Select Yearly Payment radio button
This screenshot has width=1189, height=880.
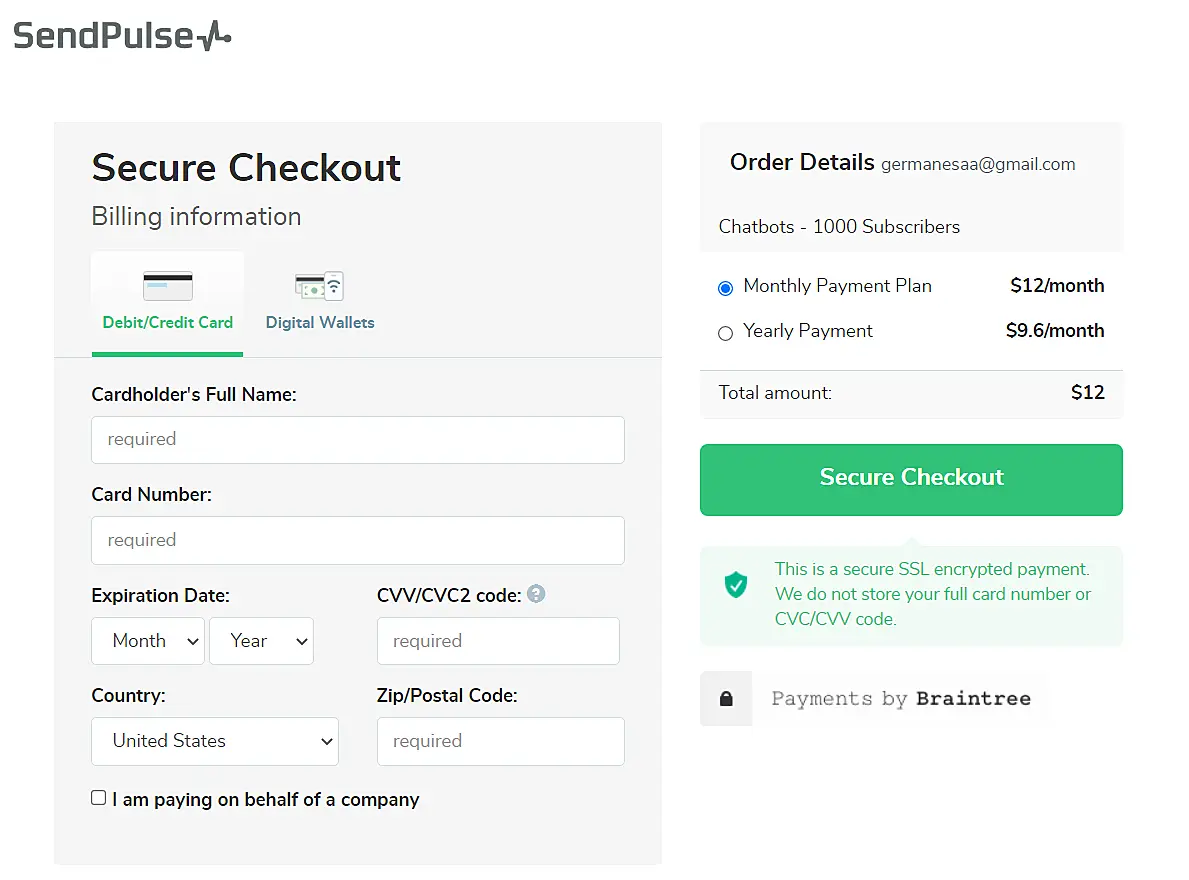coord(726,333)
